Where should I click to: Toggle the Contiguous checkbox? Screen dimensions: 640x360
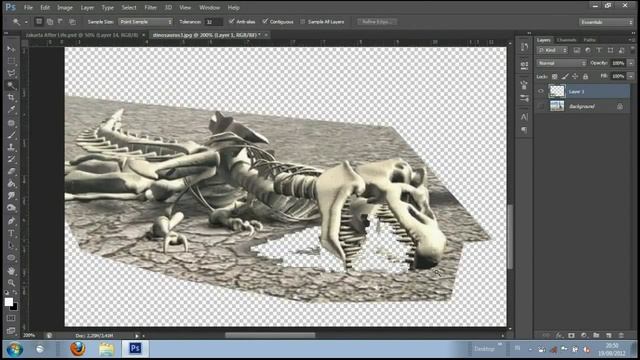(265, 21)
